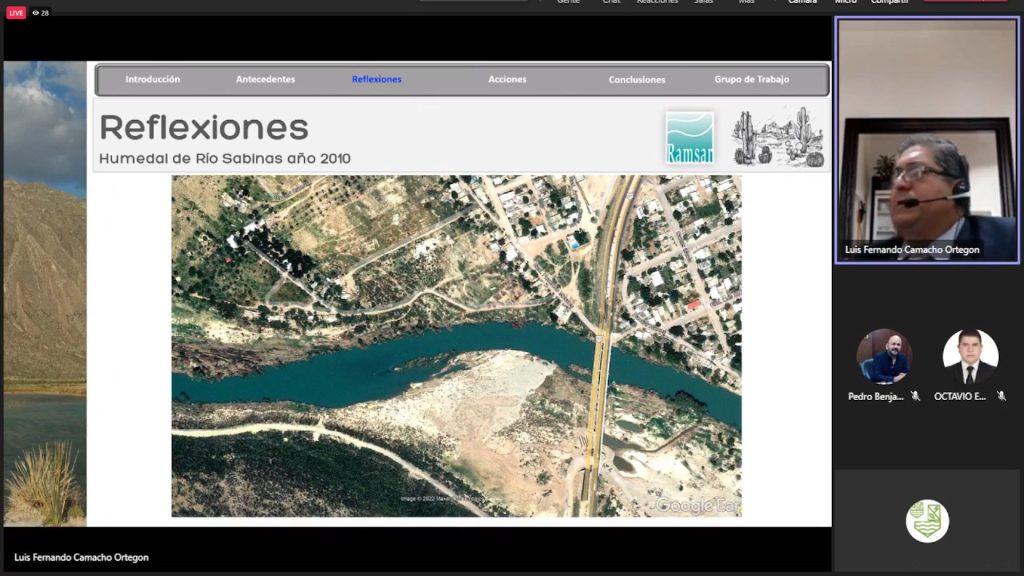Click Pedro Benja's muted microphone icon
1024x576 pixels.
pyautogui.click(x=915, y=396)
